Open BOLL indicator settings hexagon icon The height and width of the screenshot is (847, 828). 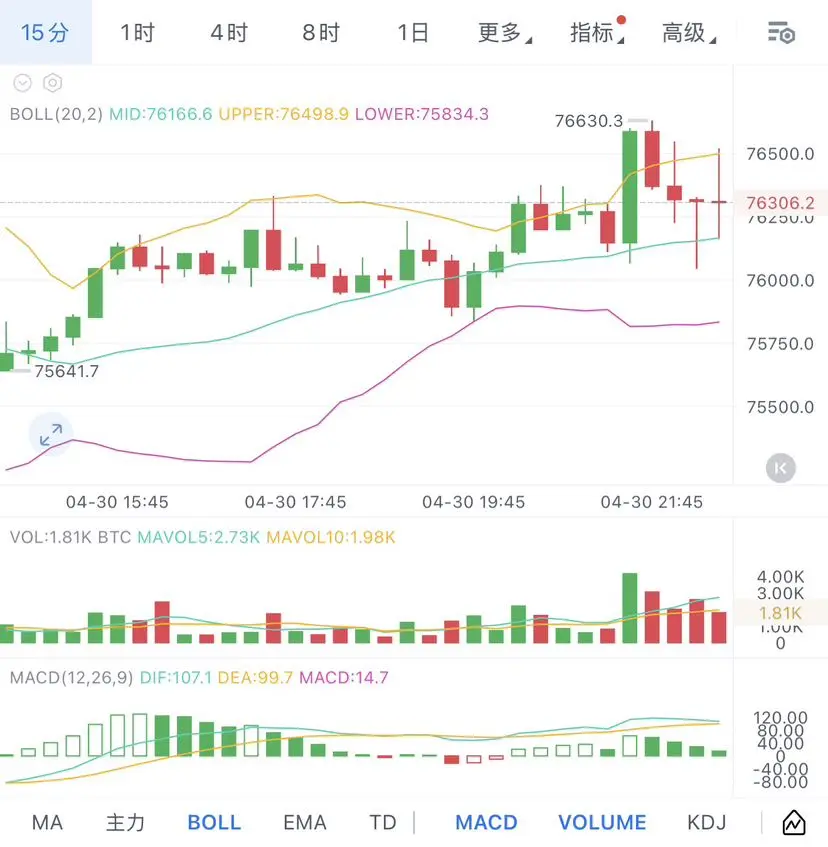52,83
